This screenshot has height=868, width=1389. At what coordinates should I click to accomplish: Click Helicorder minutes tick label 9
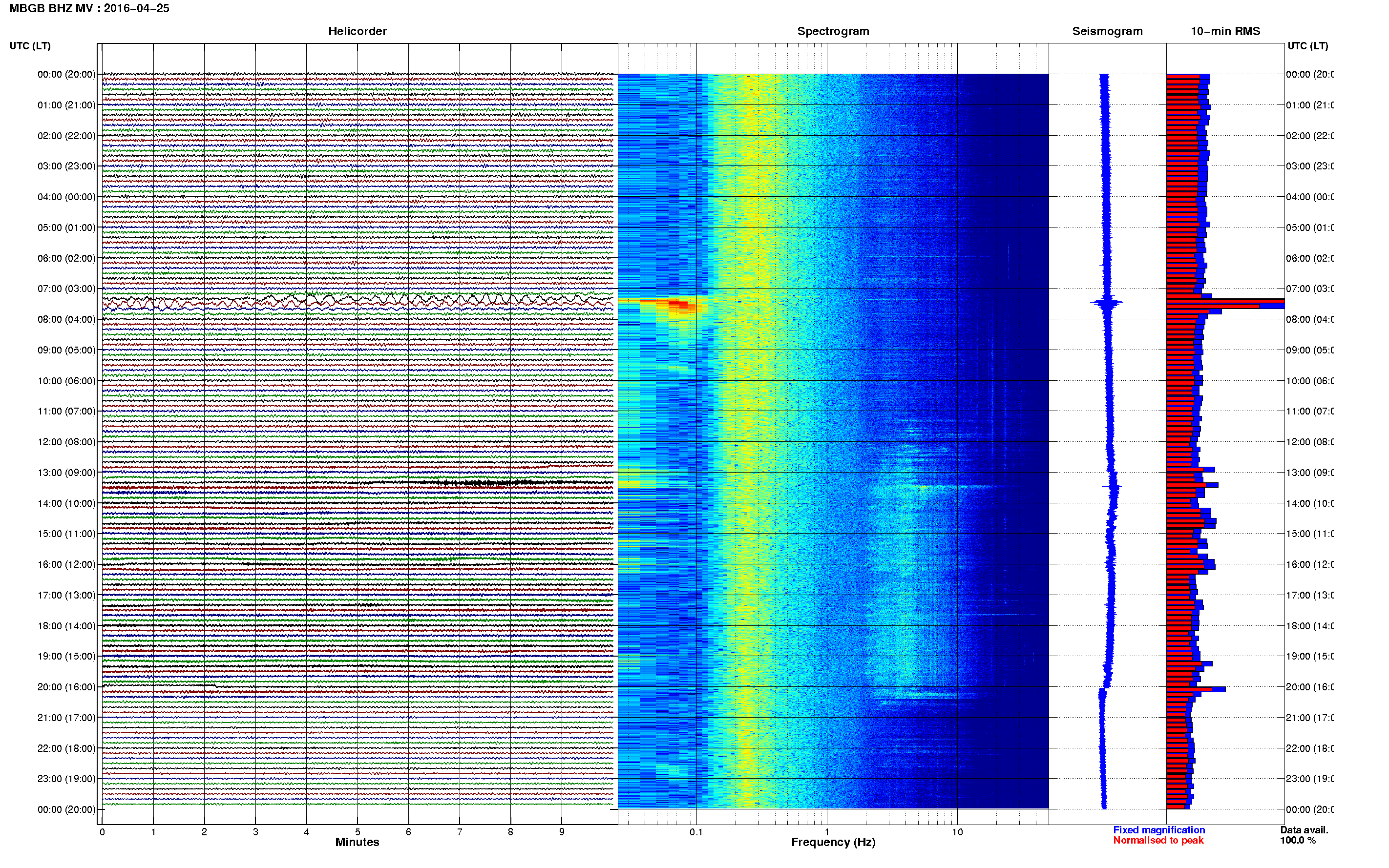[562, 831]
